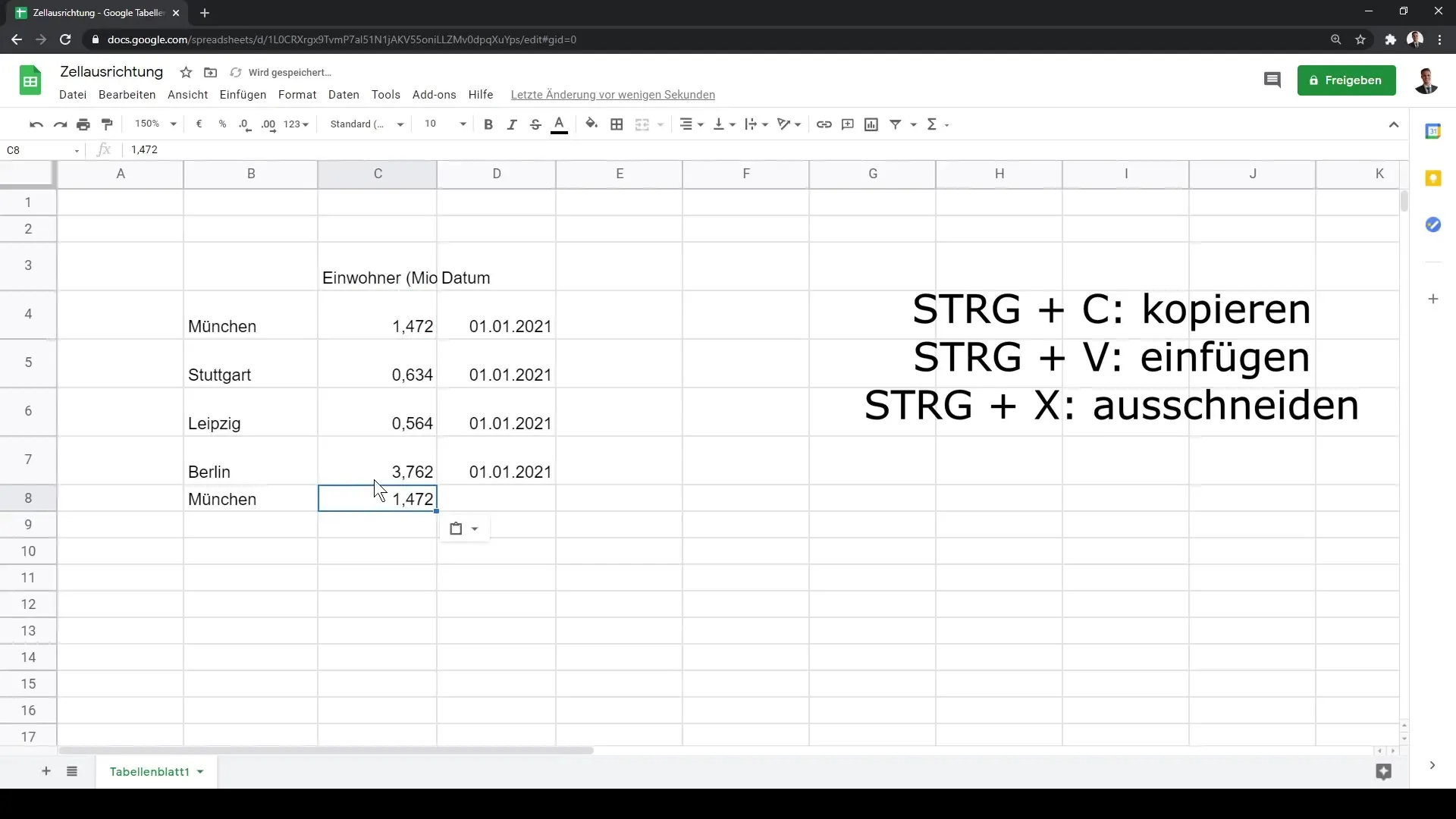The image size is (1456, 819).
Task: Collapse the toolbar menus with chevron
Action: [x=1394, y=124]
